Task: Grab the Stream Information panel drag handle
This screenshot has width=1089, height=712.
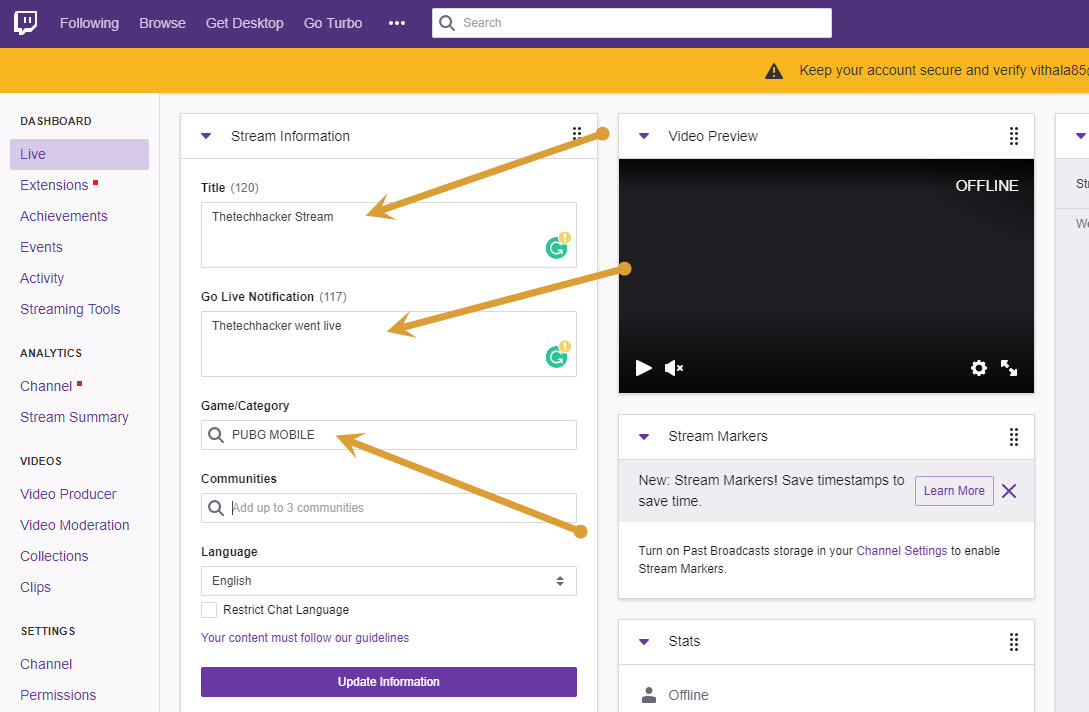Action: 576,133
